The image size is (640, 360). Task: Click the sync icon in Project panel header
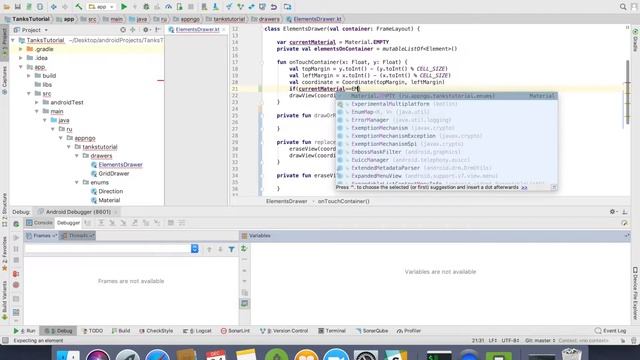(x=123, y=30)
